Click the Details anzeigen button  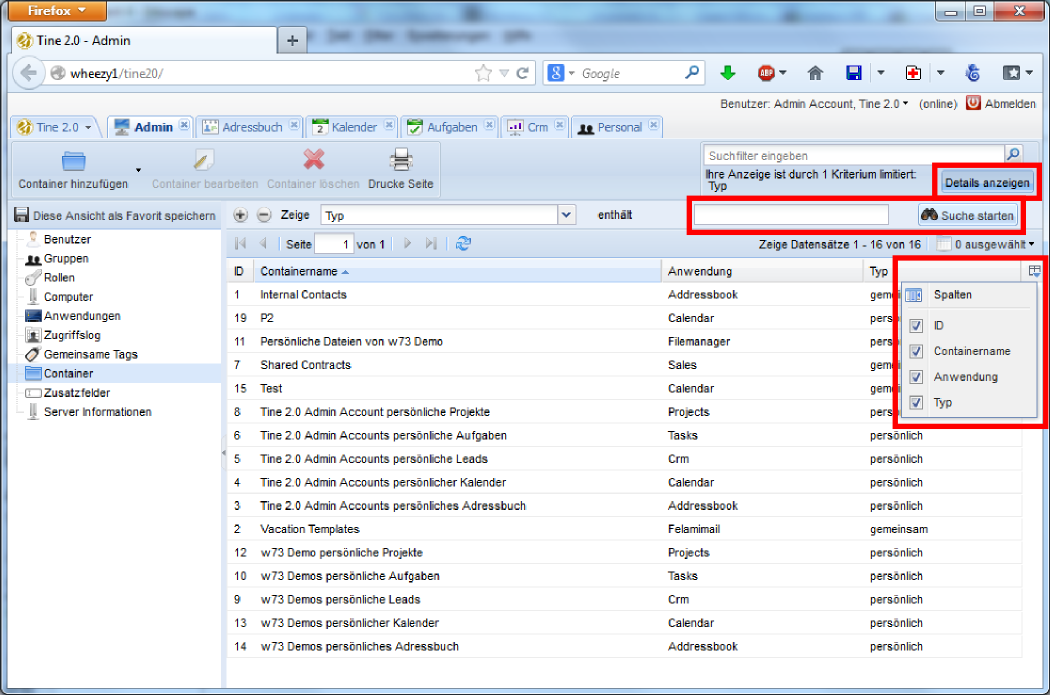coord(986,183)
